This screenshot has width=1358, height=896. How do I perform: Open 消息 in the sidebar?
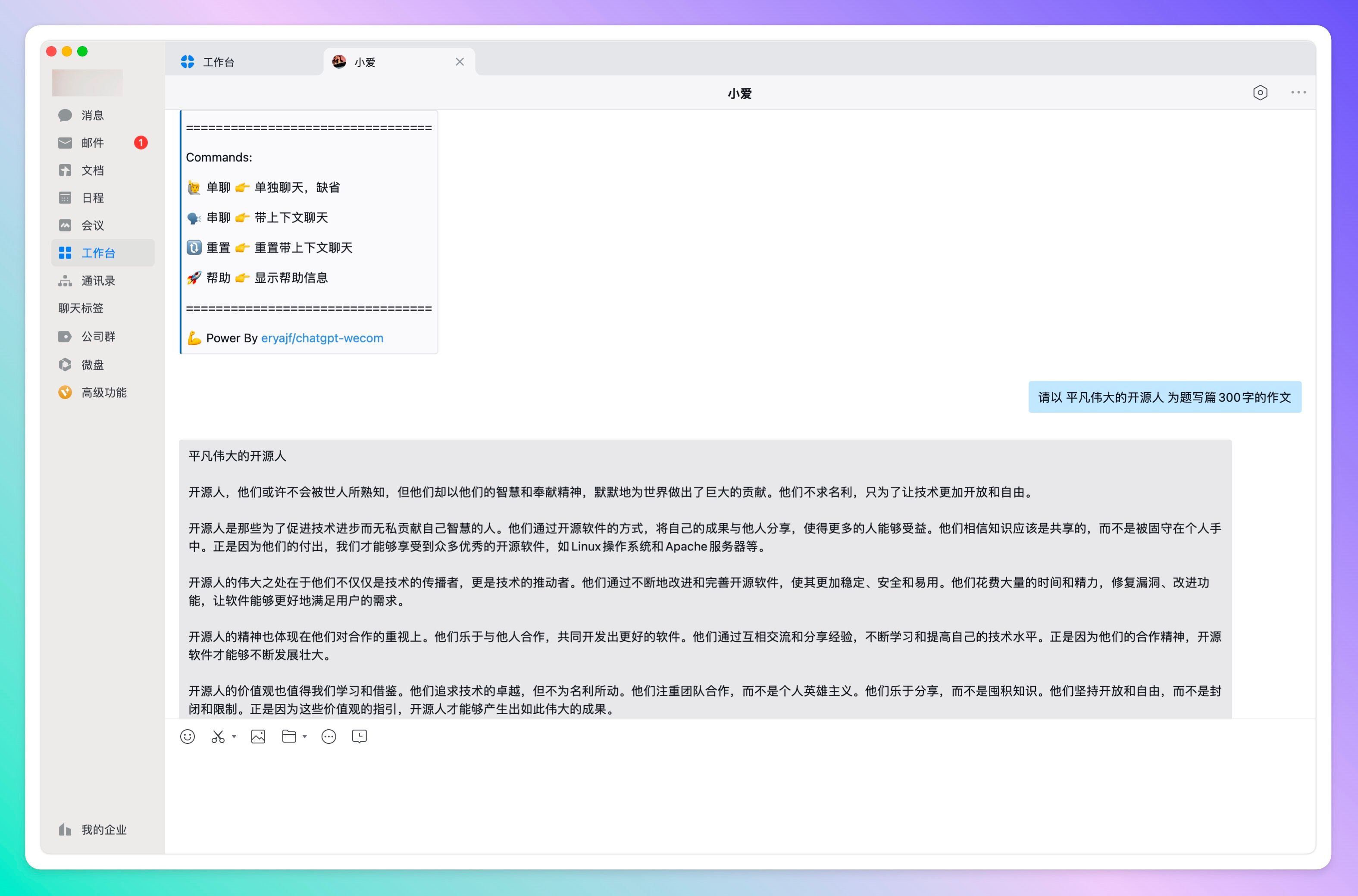93,116
